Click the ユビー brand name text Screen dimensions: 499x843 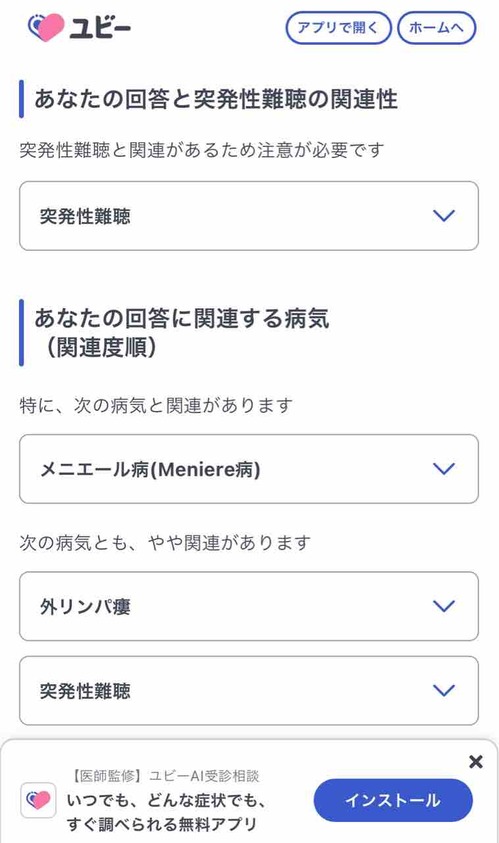click(x=101, y=27)
